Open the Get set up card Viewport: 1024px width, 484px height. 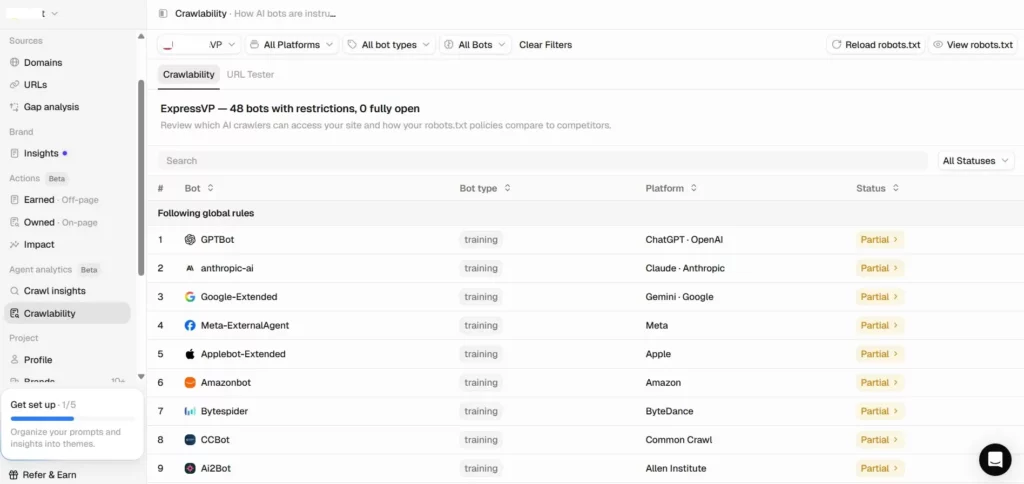(x=72, y=424)
